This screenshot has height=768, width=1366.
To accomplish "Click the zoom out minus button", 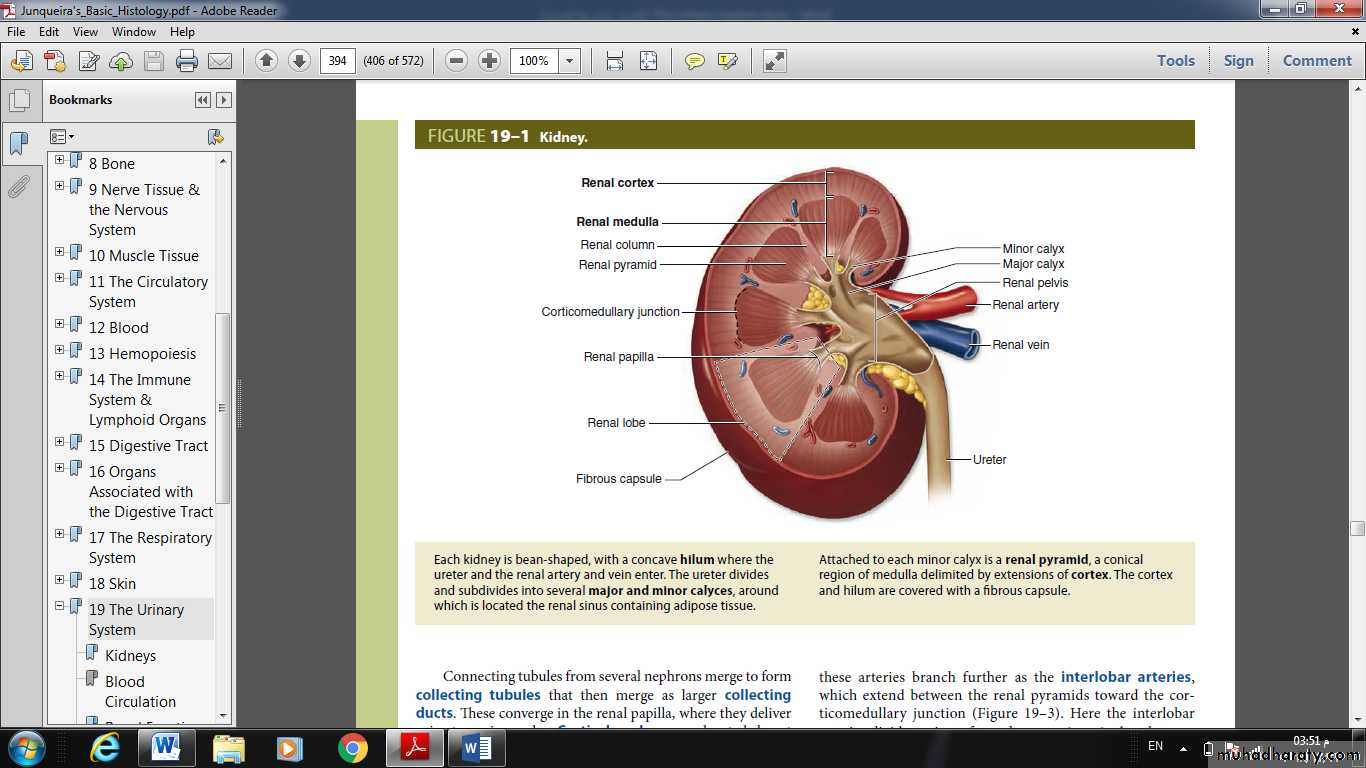I will [456, 61].
